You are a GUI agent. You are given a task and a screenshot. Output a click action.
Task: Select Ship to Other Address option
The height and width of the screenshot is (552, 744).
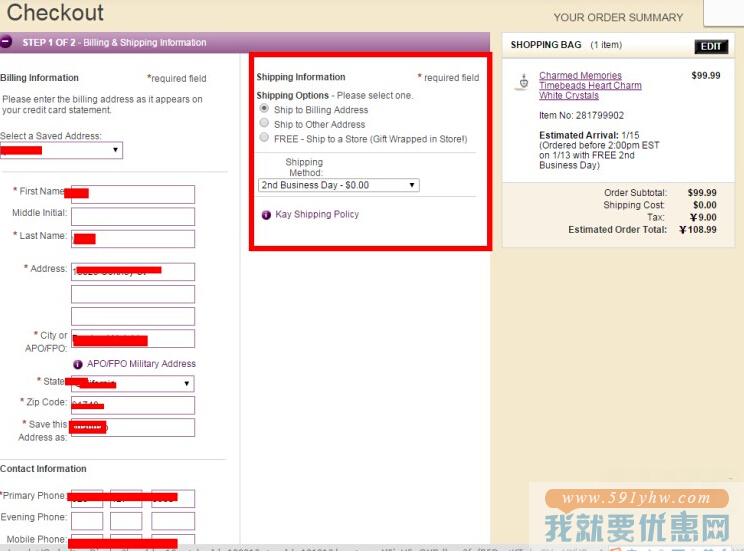click(x=264, y=123)
